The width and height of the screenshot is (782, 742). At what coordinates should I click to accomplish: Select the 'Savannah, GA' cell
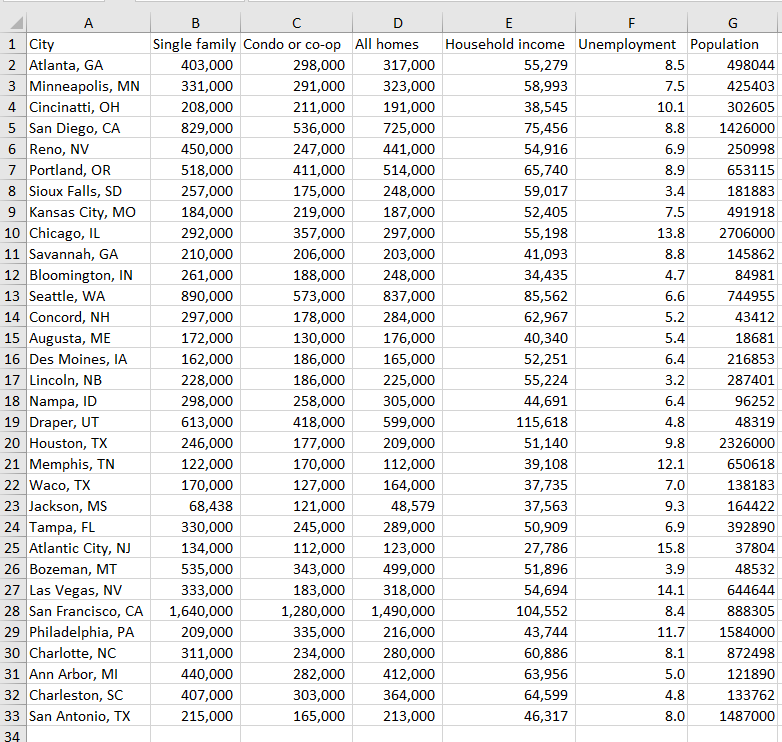point(88,254)
